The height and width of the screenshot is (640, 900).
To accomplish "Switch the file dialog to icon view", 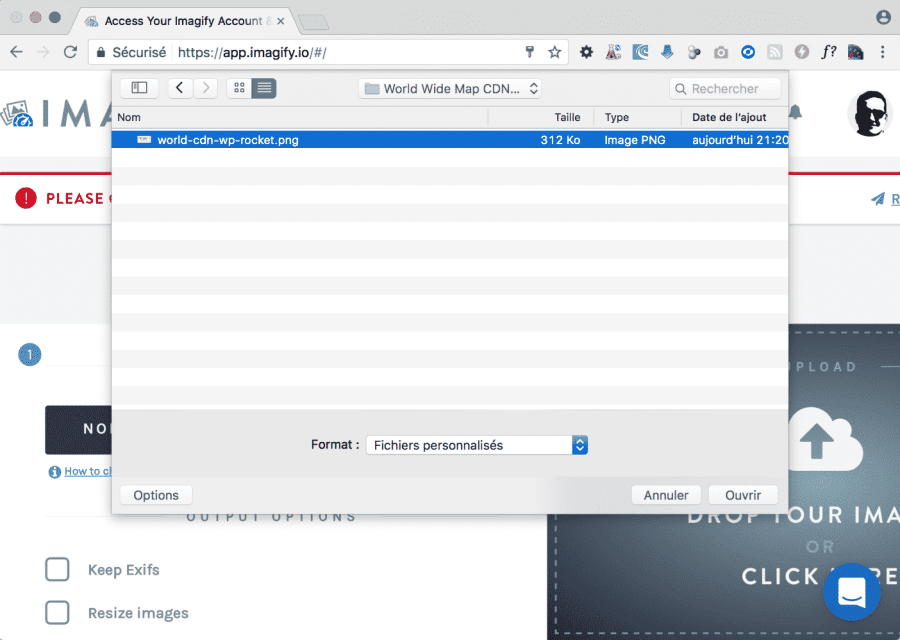I will [239, 88].
